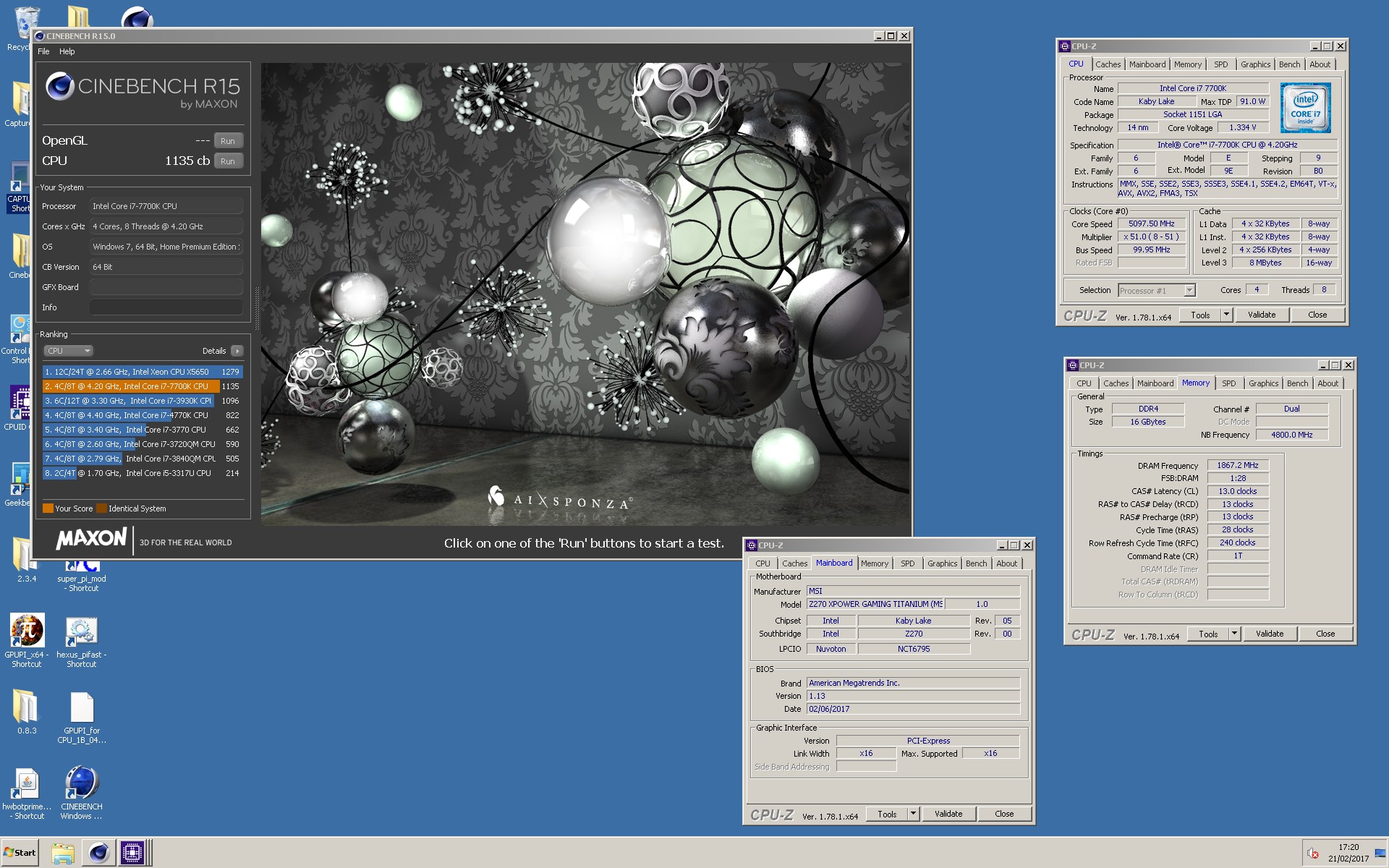Run the OpenGL test
Screen dimensions: 1389x868
pos(228,141)
